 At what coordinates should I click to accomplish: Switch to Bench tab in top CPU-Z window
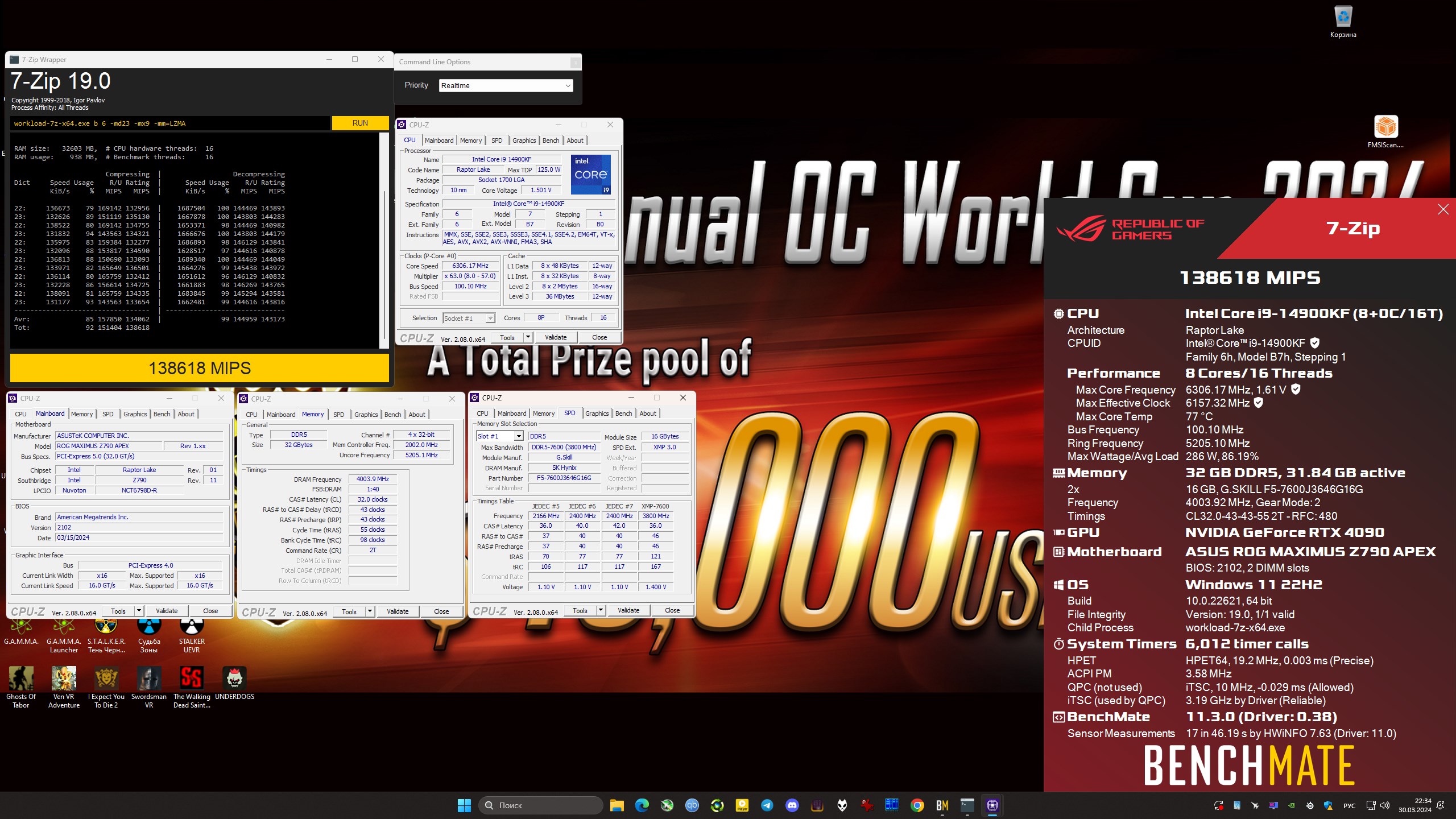(551, 140)
